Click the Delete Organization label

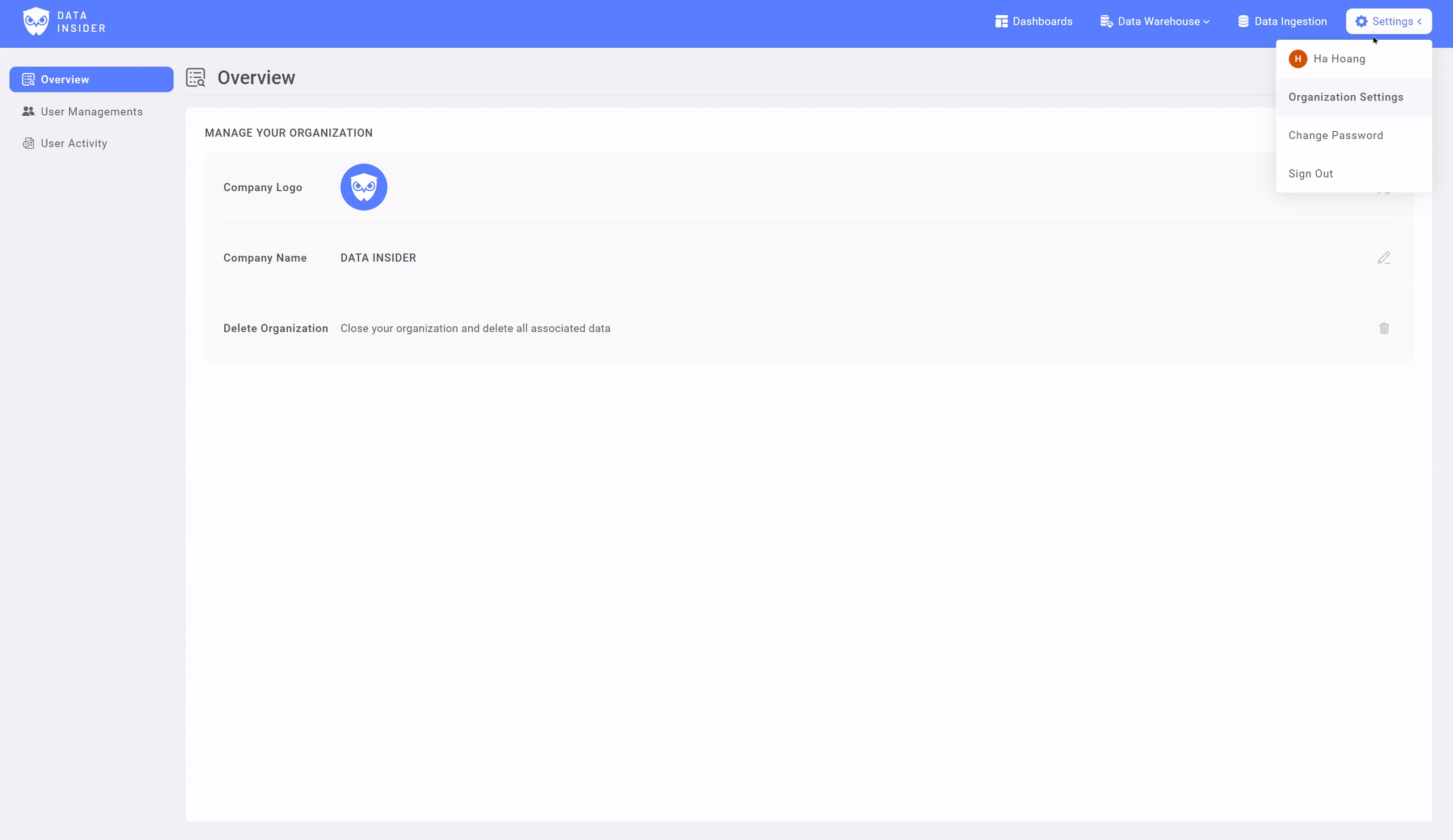click(276, 328)
